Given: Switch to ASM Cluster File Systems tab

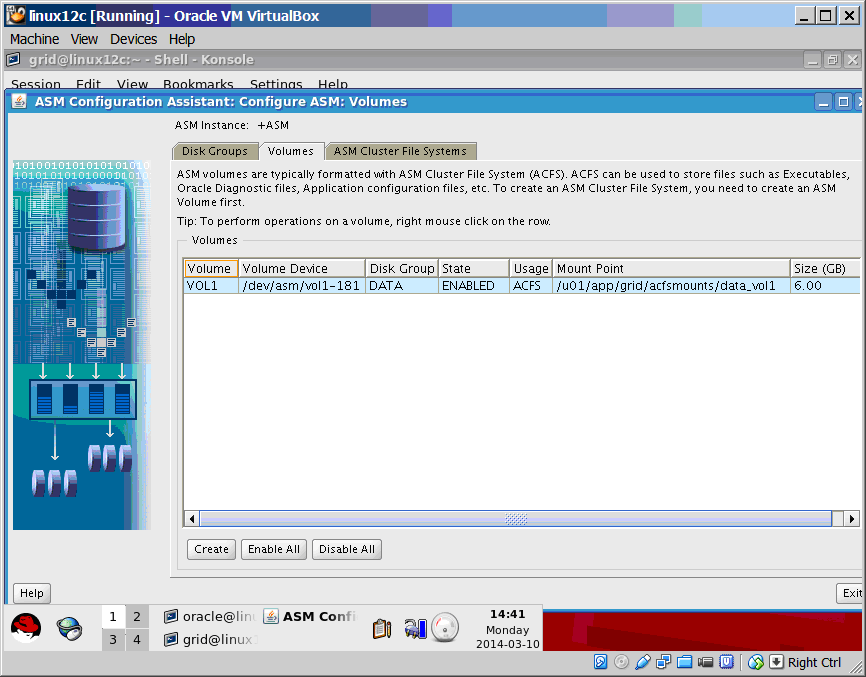Looking at the screenshot, I should pyautogui.click(x=400, y=151).
